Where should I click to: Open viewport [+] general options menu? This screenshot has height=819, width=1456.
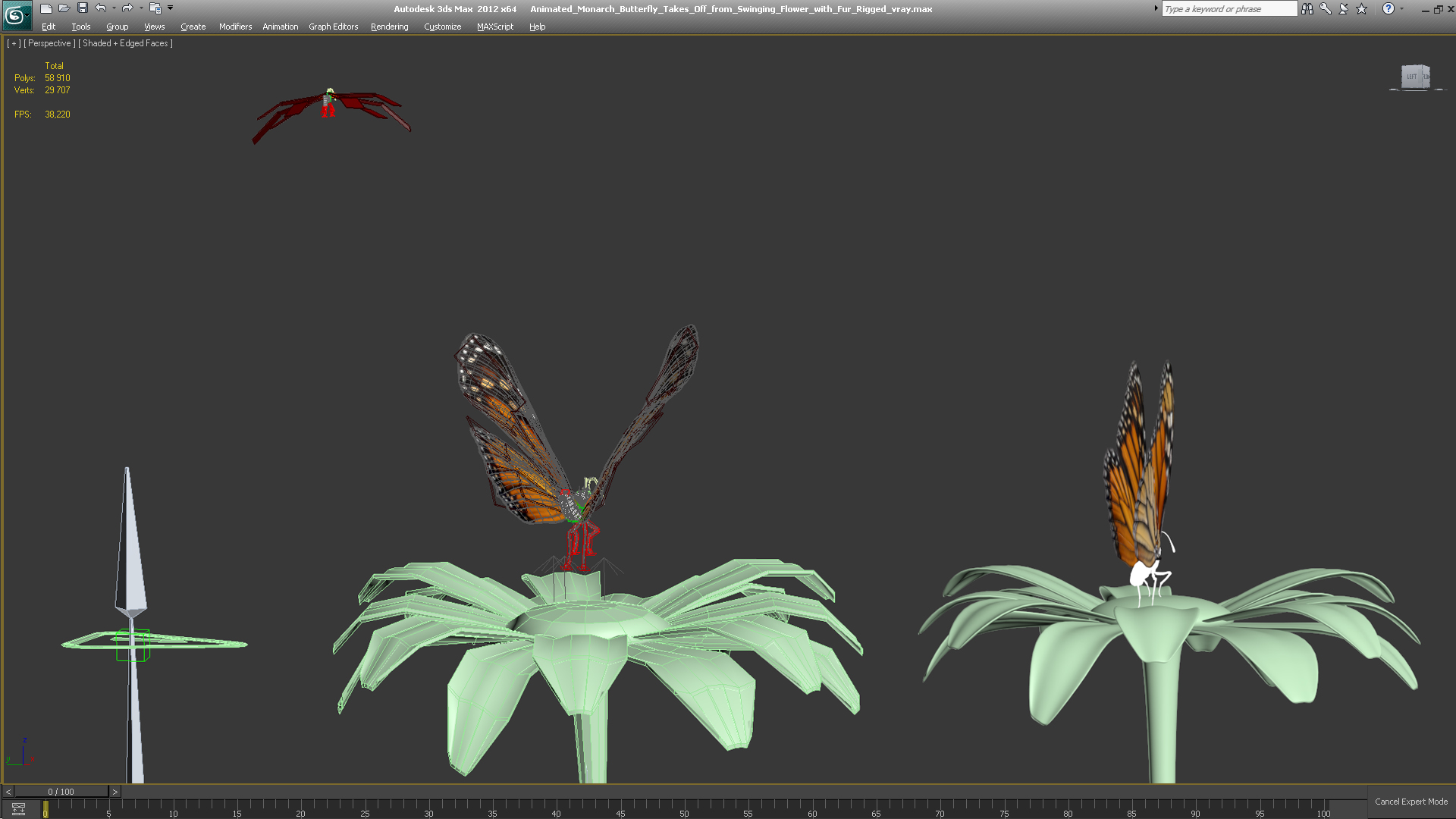(x=14, y=43)
